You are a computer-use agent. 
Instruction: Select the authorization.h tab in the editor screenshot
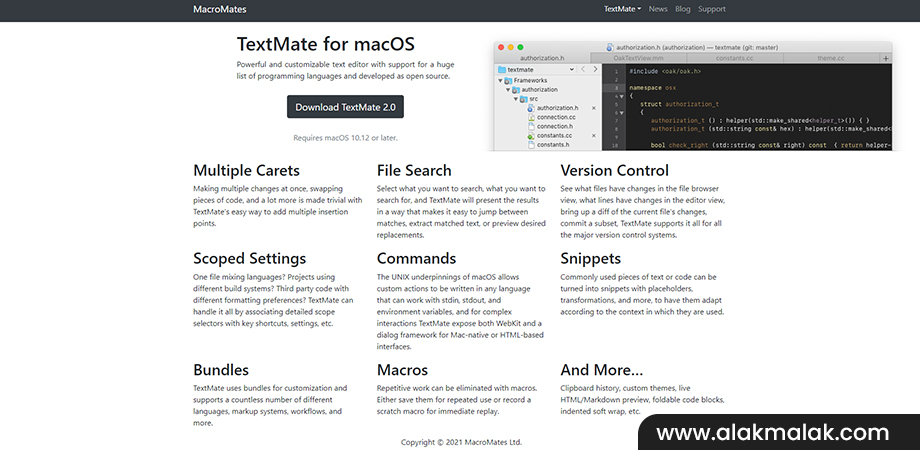click(542, 58)
